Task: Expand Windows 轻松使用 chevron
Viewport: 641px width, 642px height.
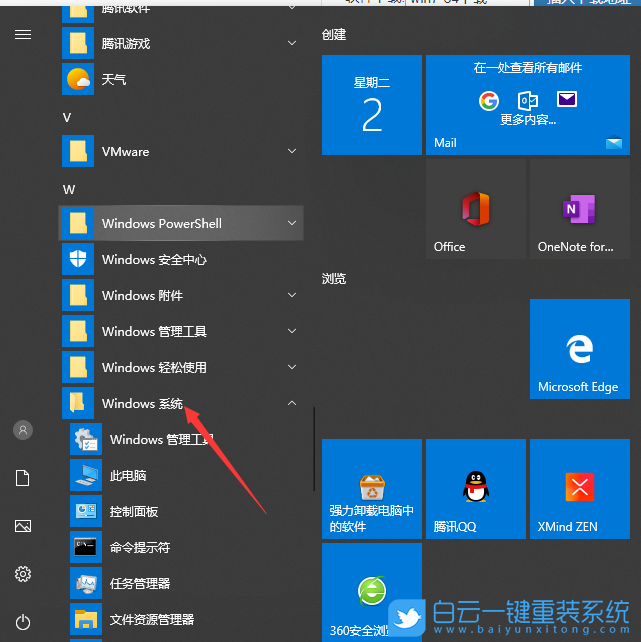Action: tap(292, 367)
